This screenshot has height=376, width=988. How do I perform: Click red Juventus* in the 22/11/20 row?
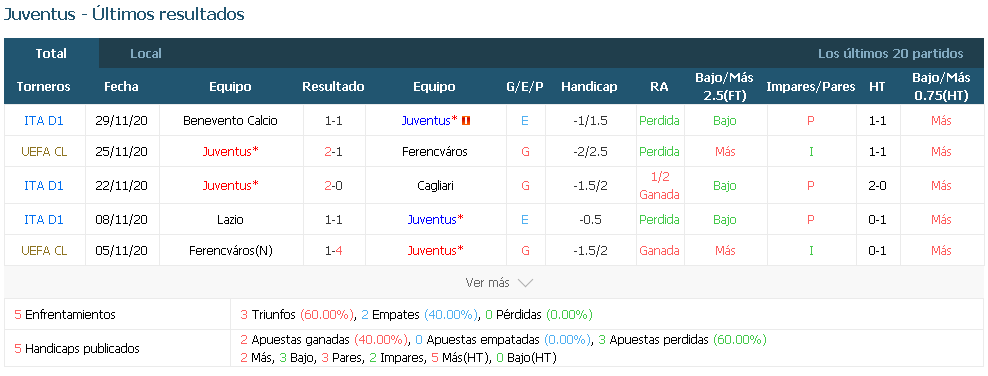pos(230,186)
